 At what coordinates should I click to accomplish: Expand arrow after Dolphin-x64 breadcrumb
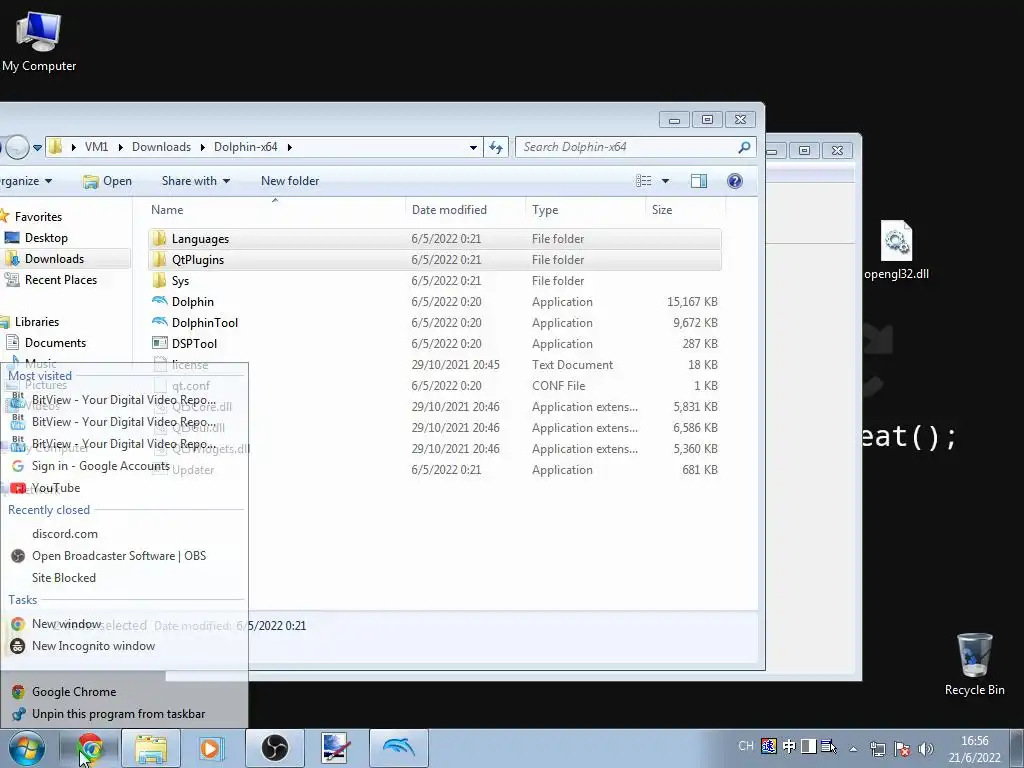(x=289, y=147)
